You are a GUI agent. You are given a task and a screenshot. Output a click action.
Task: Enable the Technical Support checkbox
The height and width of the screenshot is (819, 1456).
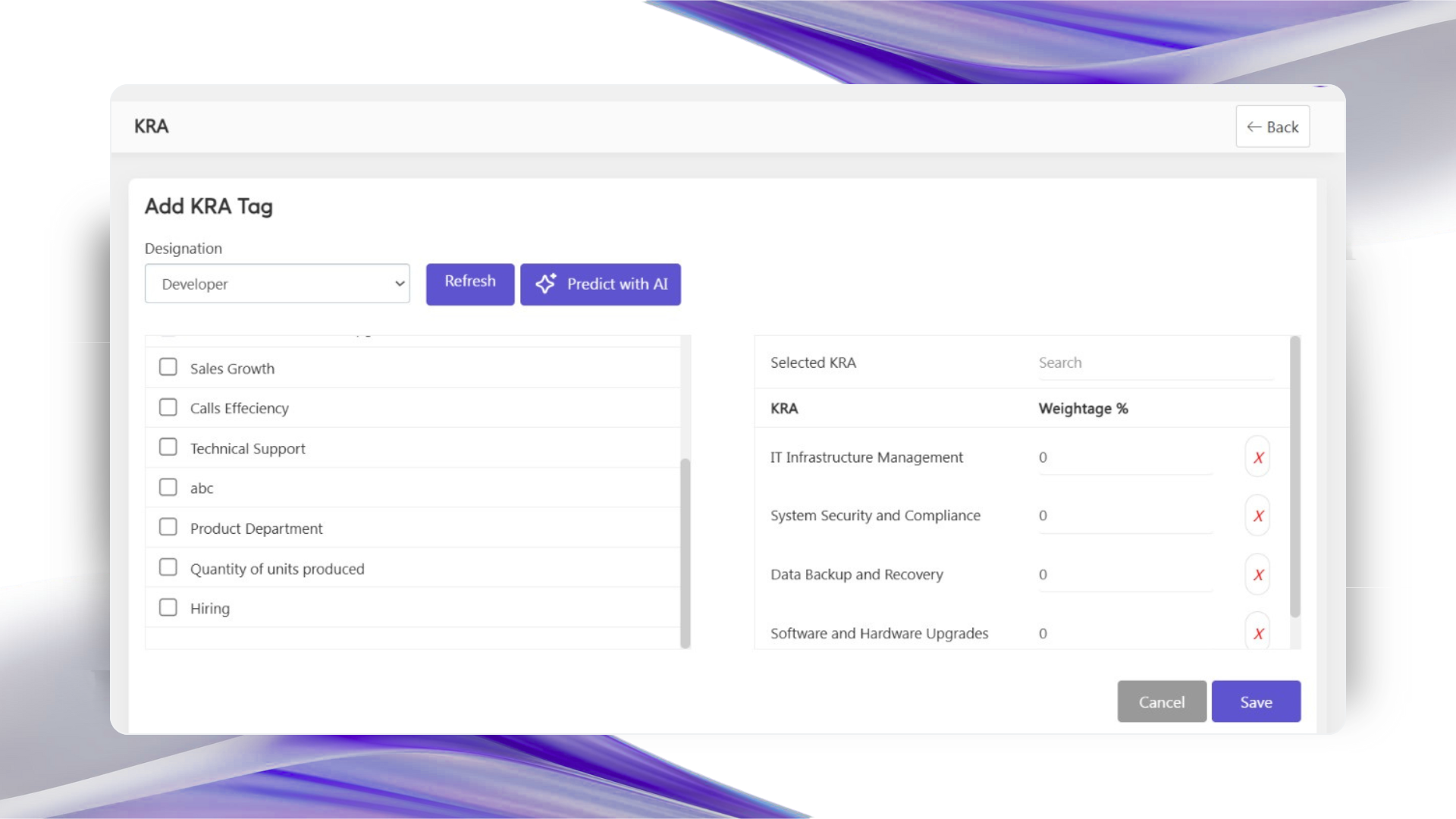pos(168,447)
